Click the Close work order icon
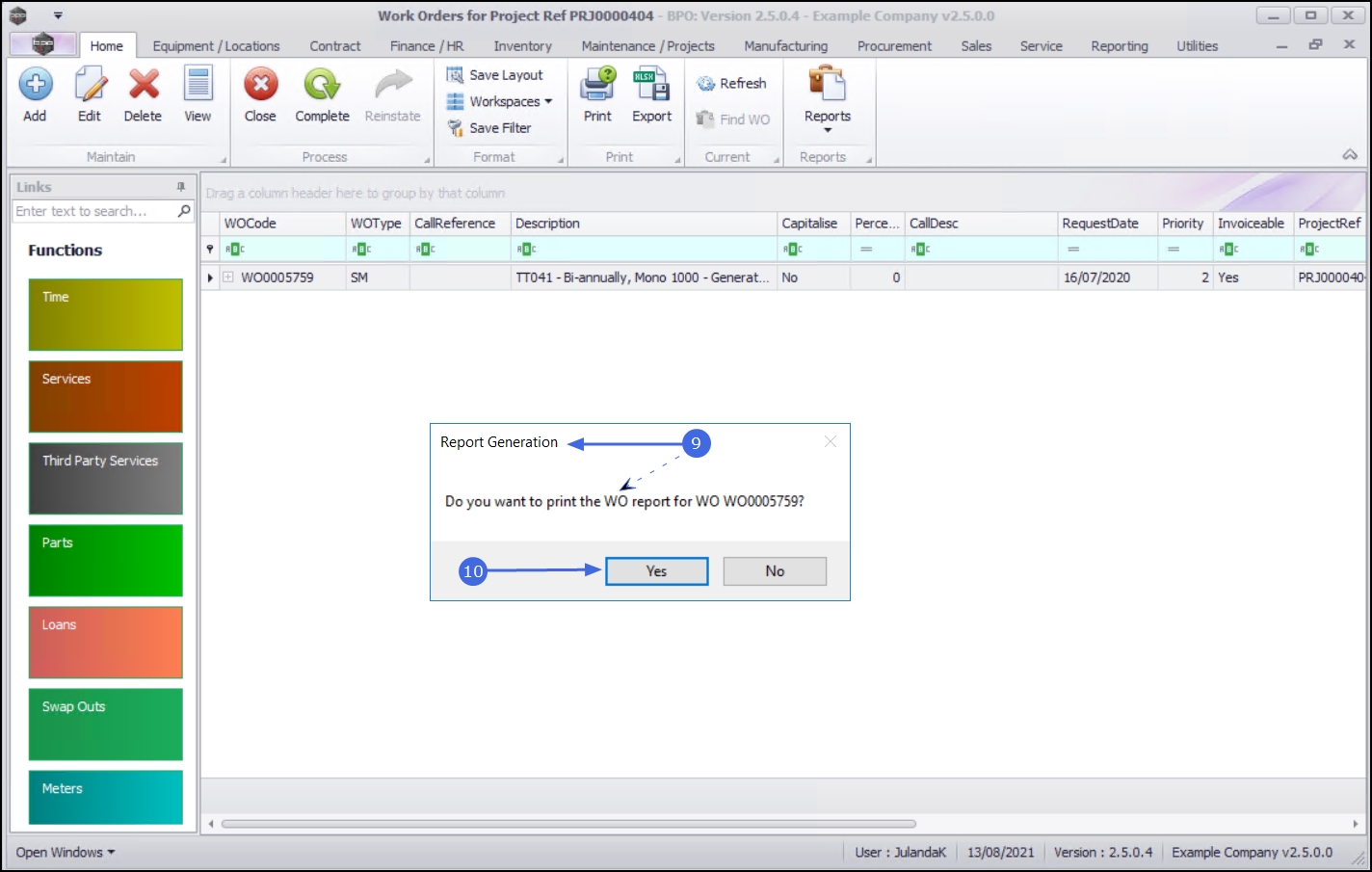The width and height of the screenshot is (1372, 872). [260, 85]
